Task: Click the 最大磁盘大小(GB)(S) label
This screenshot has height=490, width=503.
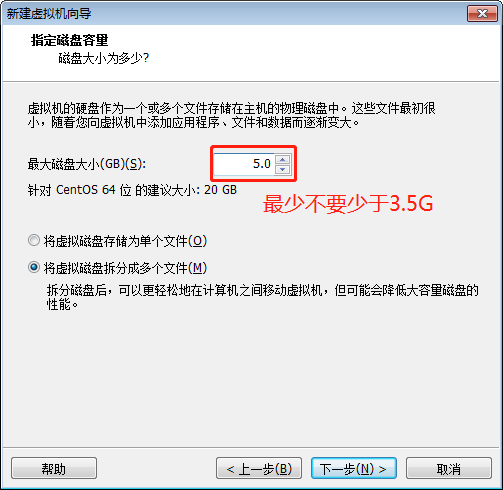Action: [87, 164]
